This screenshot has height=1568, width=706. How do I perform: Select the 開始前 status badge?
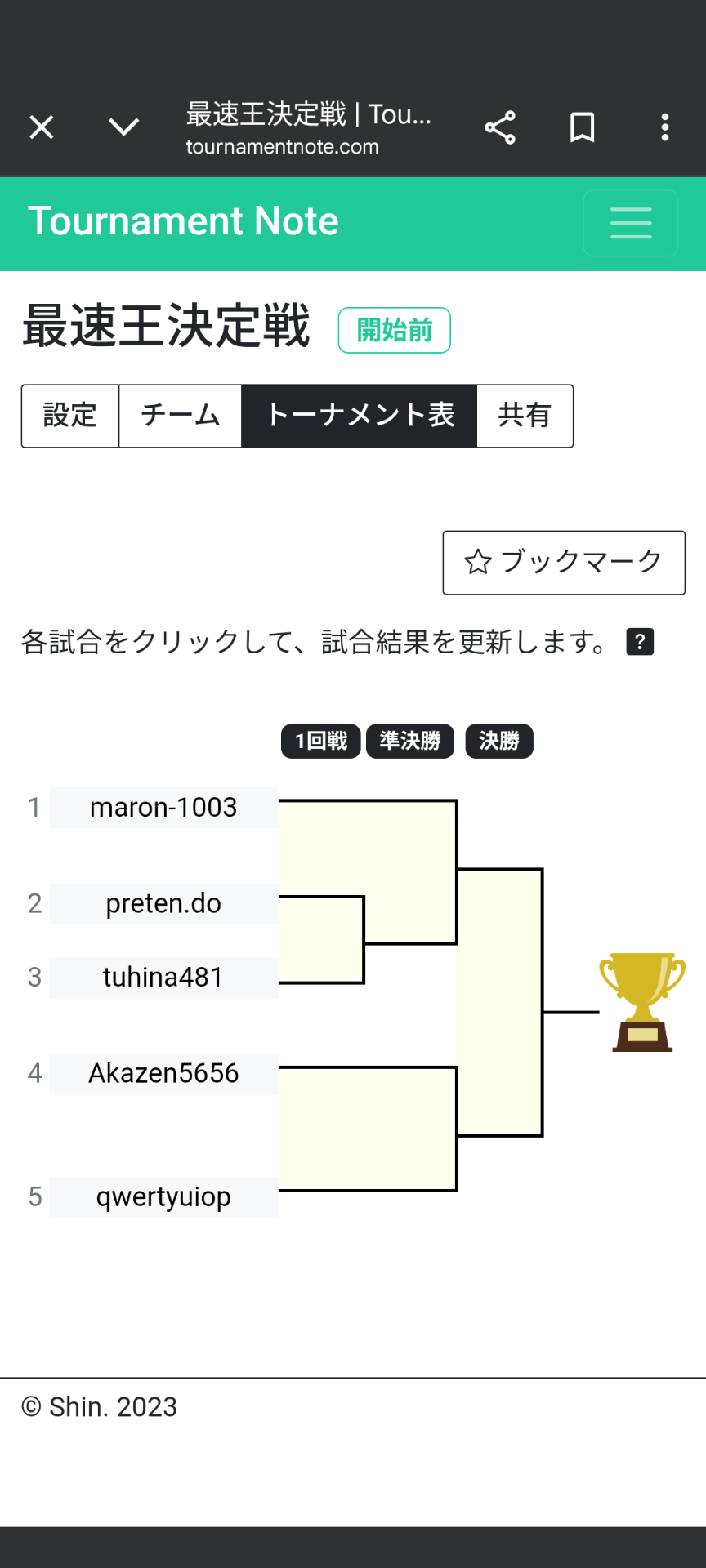394,330
